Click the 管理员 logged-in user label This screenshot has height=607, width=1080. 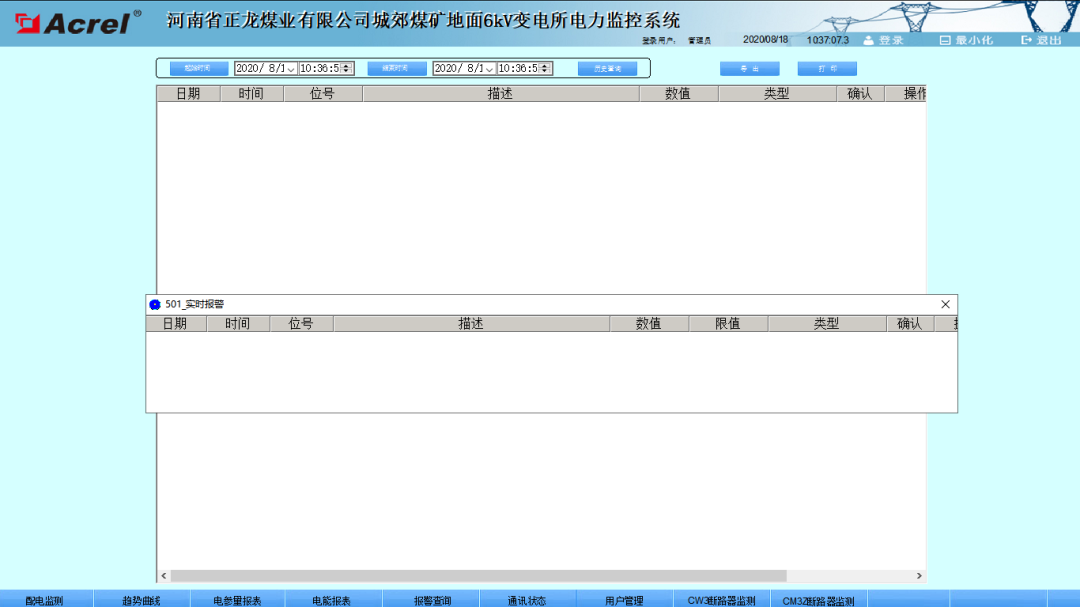(x=699, y=41)
